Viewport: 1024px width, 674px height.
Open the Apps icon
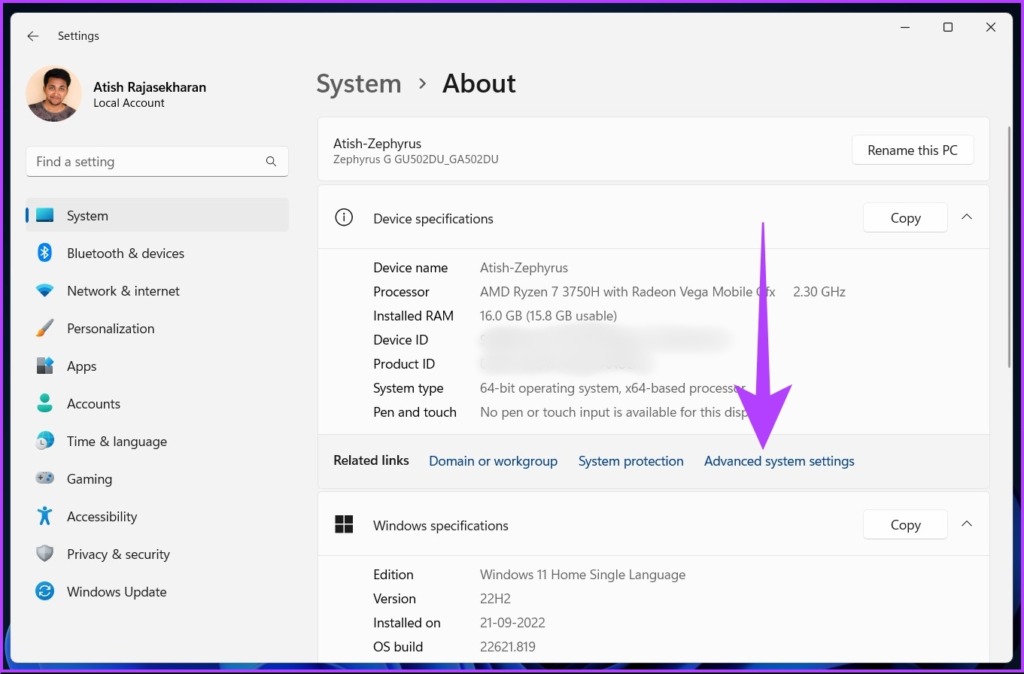(44, 366)
